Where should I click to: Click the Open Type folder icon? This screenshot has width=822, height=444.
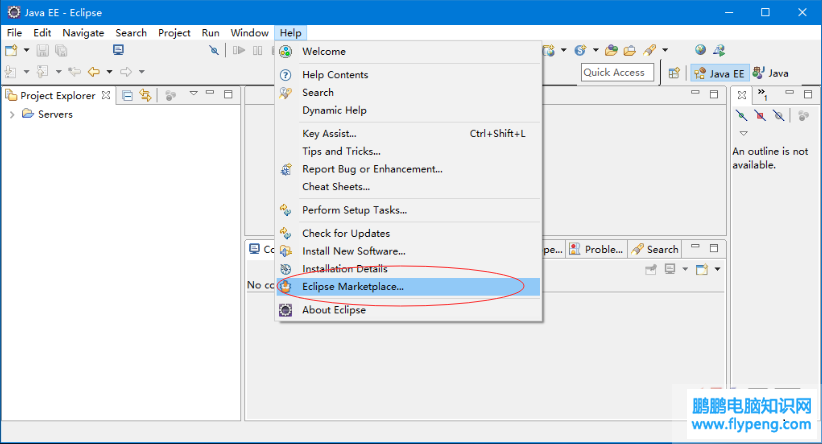click(611, 50)
